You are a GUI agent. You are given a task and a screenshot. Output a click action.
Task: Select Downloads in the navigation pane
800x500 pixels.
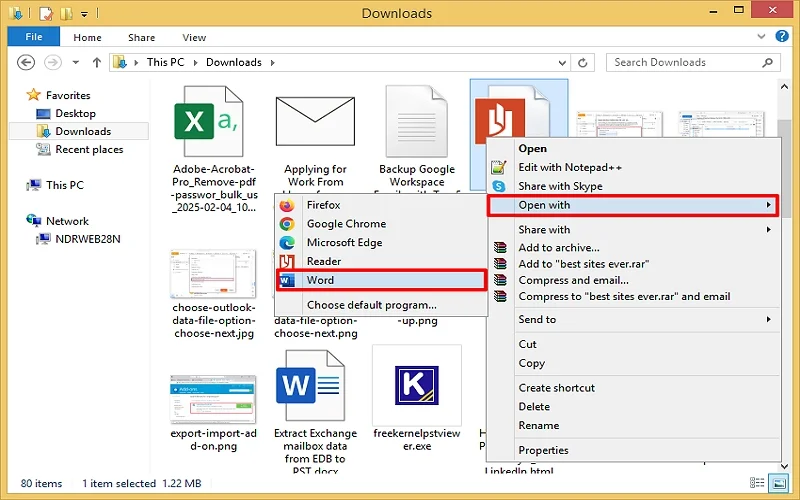[x=83, y=131]
